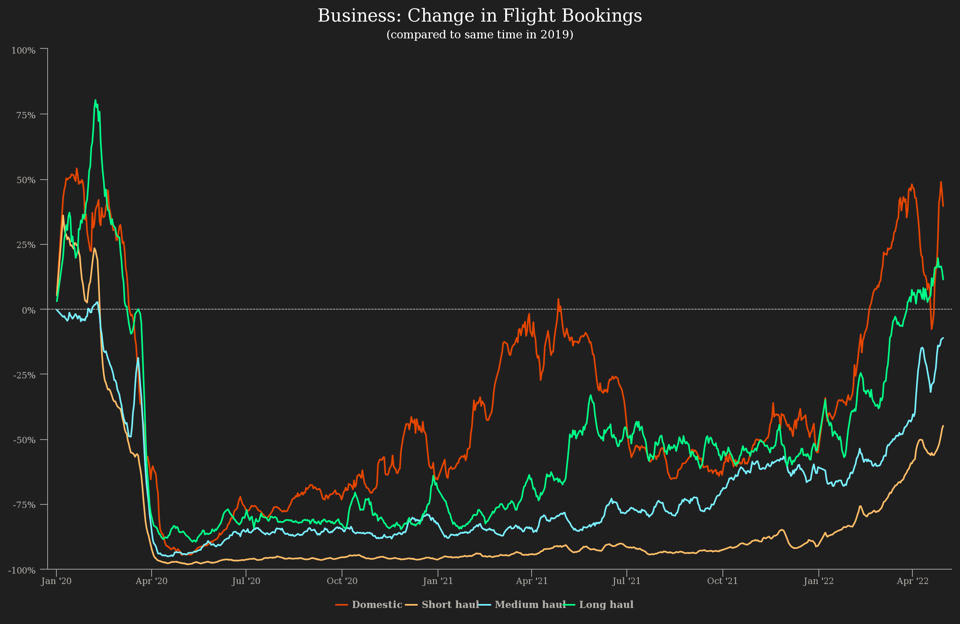Screen dimensions: 960x624
Task: Toggle the Medium haul legend entry
Action: click(530, 605)
